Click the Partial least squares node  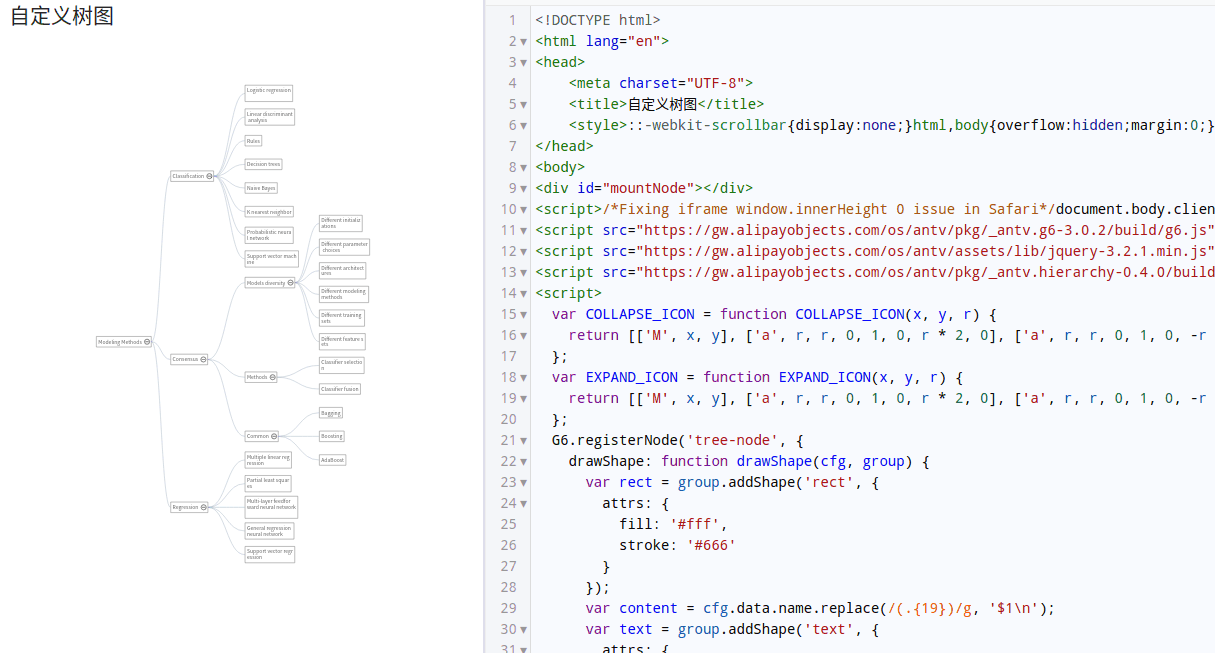pyautogui.click(x=268, y=483)
